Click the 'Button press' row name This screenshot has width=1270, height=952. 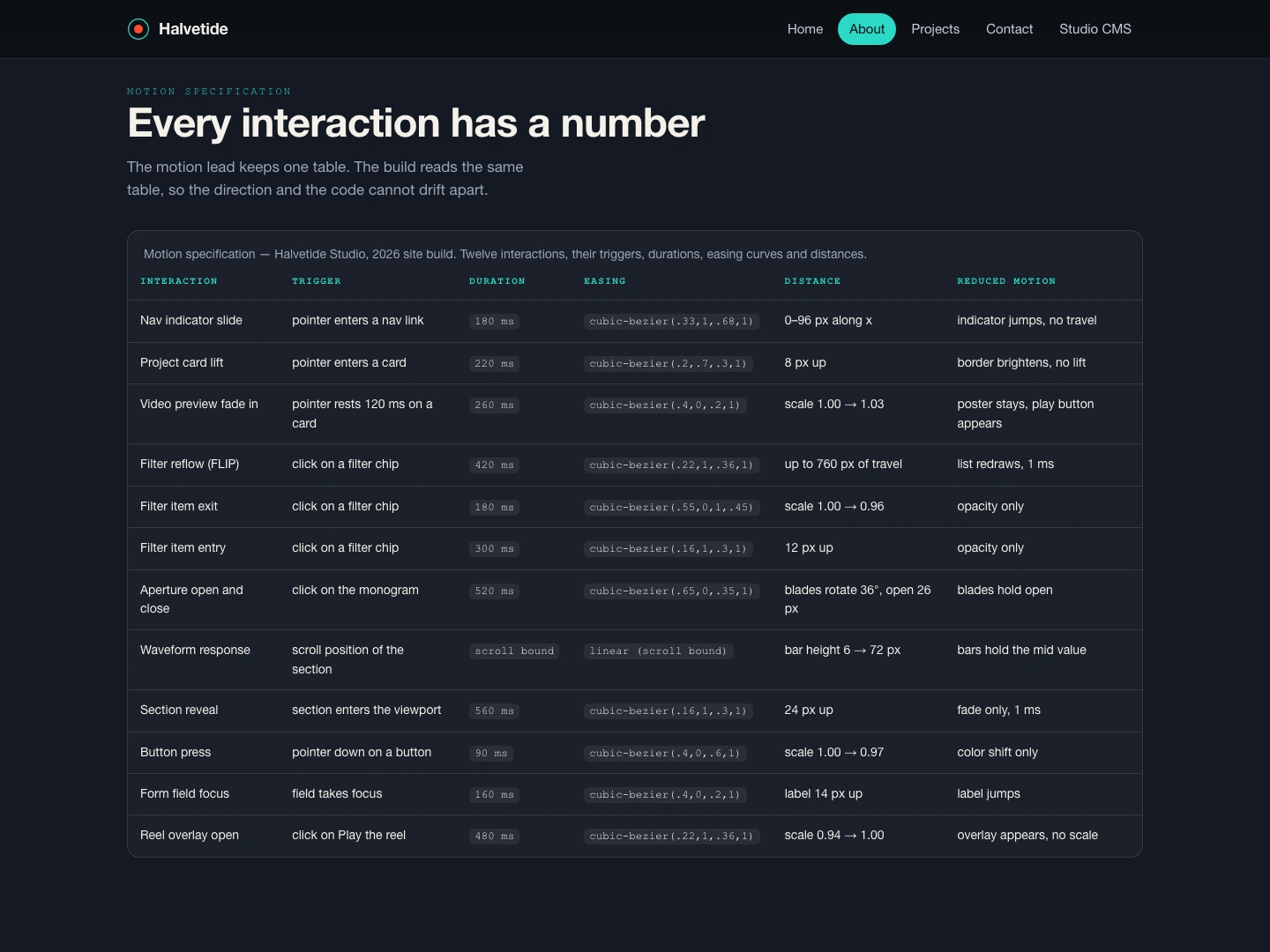176,753
